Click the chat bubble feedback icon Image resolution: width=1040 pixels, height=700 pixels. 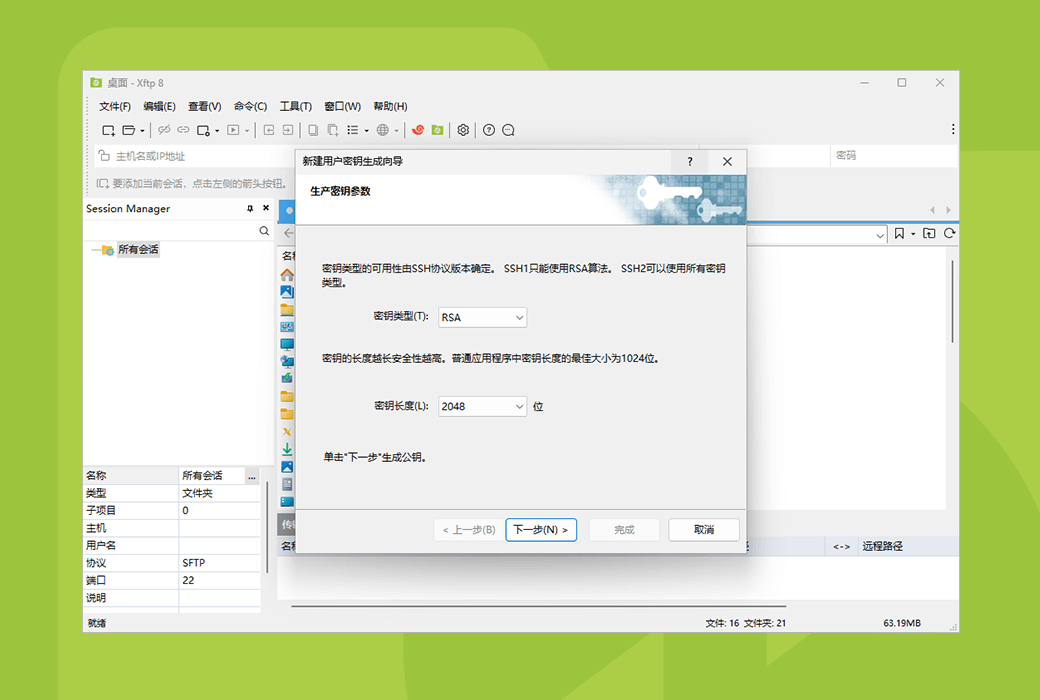(508, 130)
